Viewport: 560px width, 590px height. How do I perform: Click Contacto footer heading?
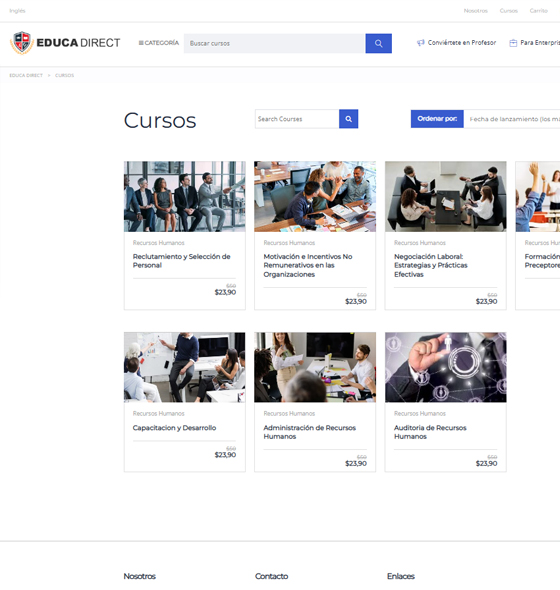pyautogui.click(x=271, y=576)
